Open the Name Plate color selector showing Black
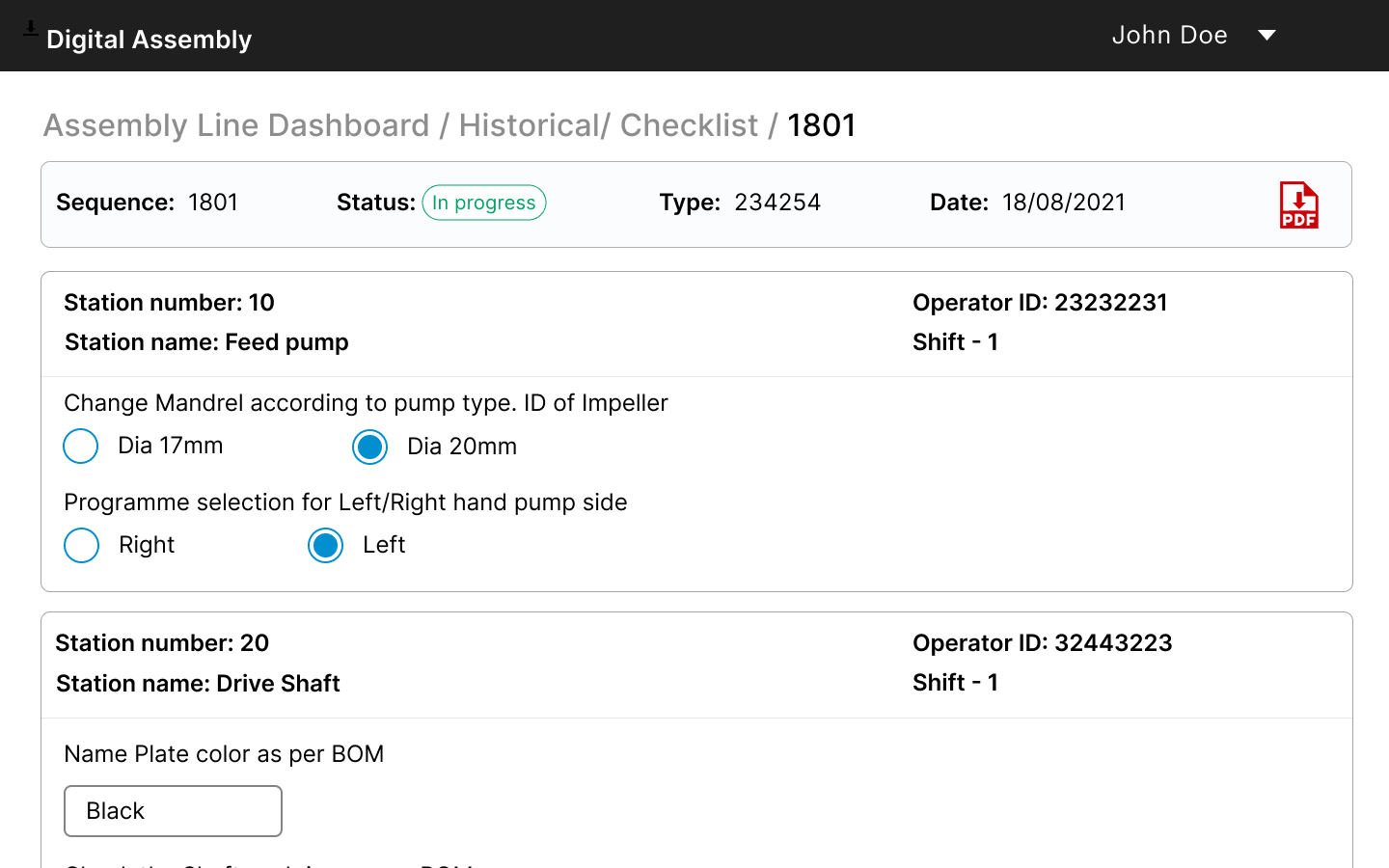The width and height of the screenshot is (1389, 868). (x=173, y=810)
